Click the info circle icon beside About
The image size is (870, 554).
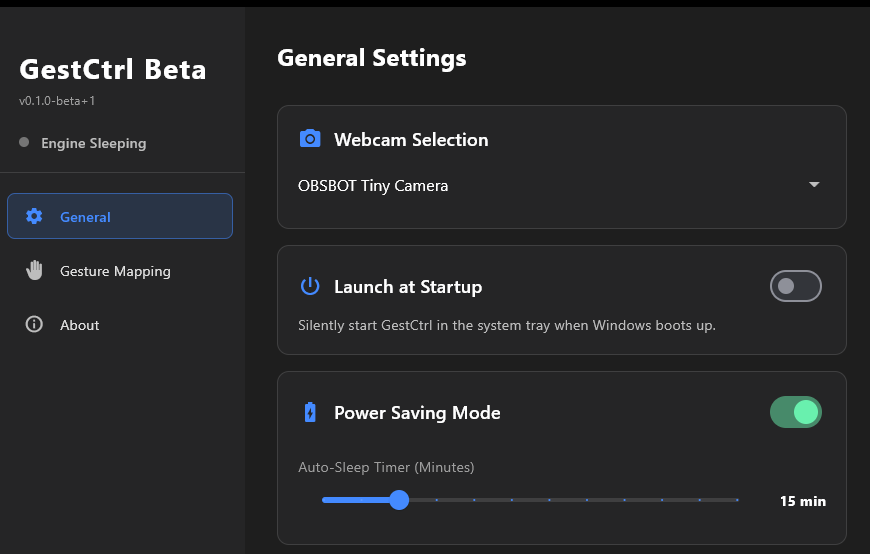(34, 324)
